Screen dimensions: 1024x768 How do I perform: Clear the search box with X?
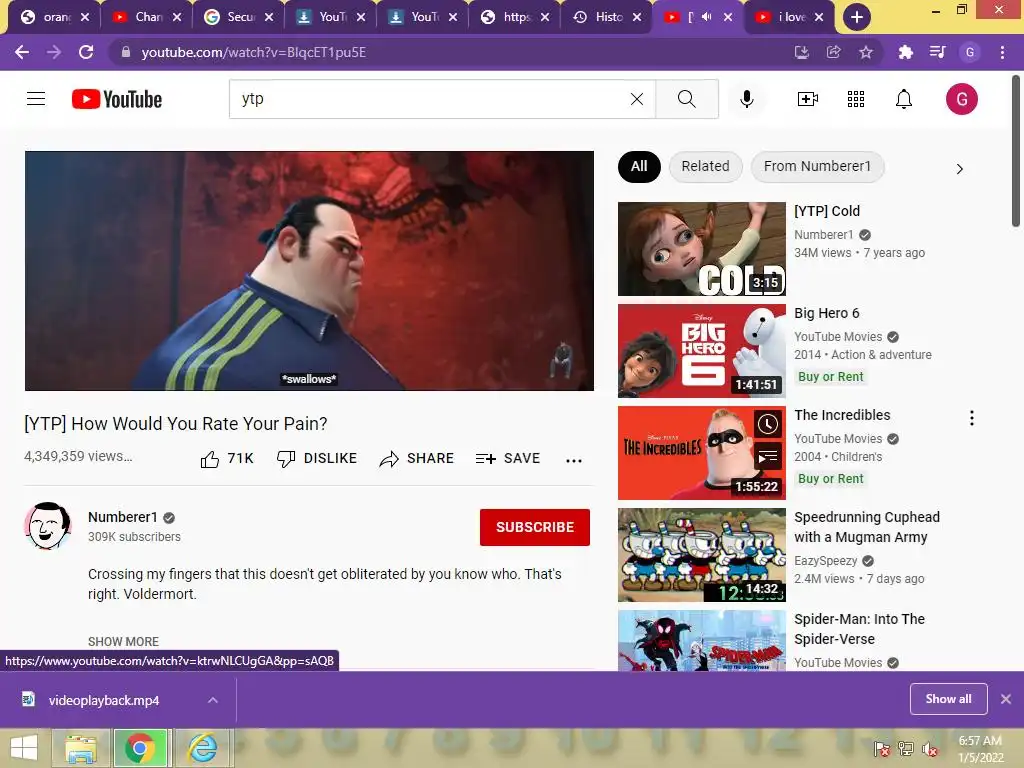coord(637,99)
